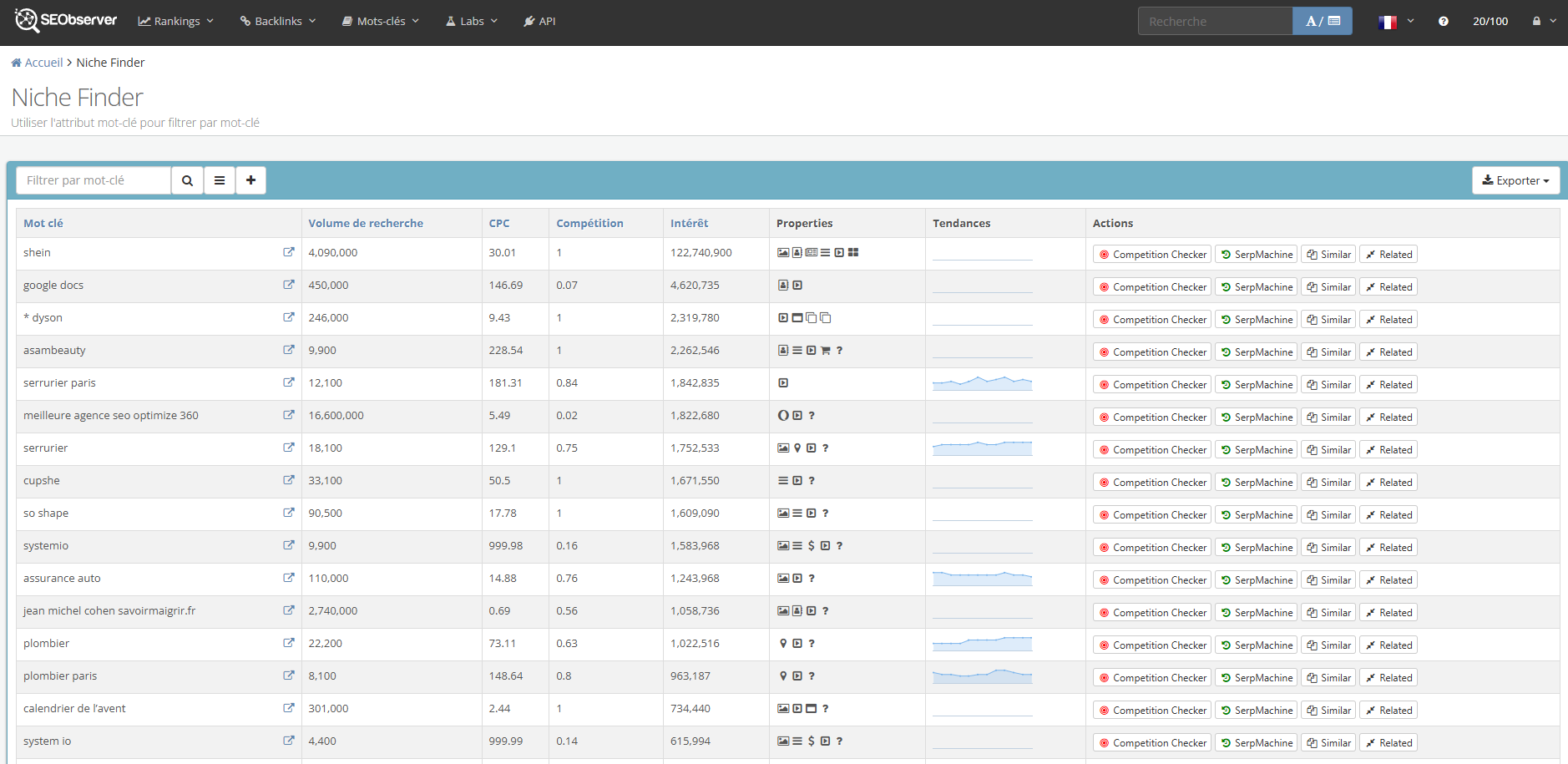Open external link icon for so shape
The image size is (1568, 764).
[x=289, y=513]
